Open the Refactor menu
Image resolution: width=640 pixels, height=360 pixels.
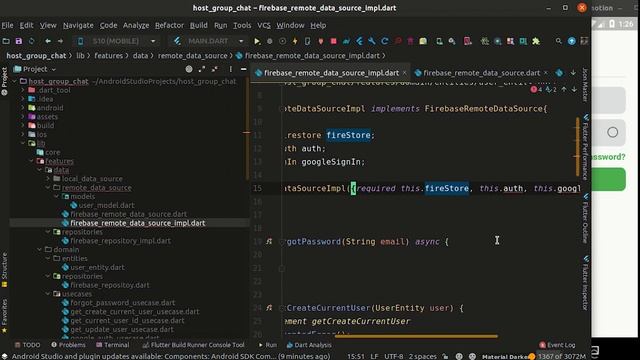coord(169,25)
